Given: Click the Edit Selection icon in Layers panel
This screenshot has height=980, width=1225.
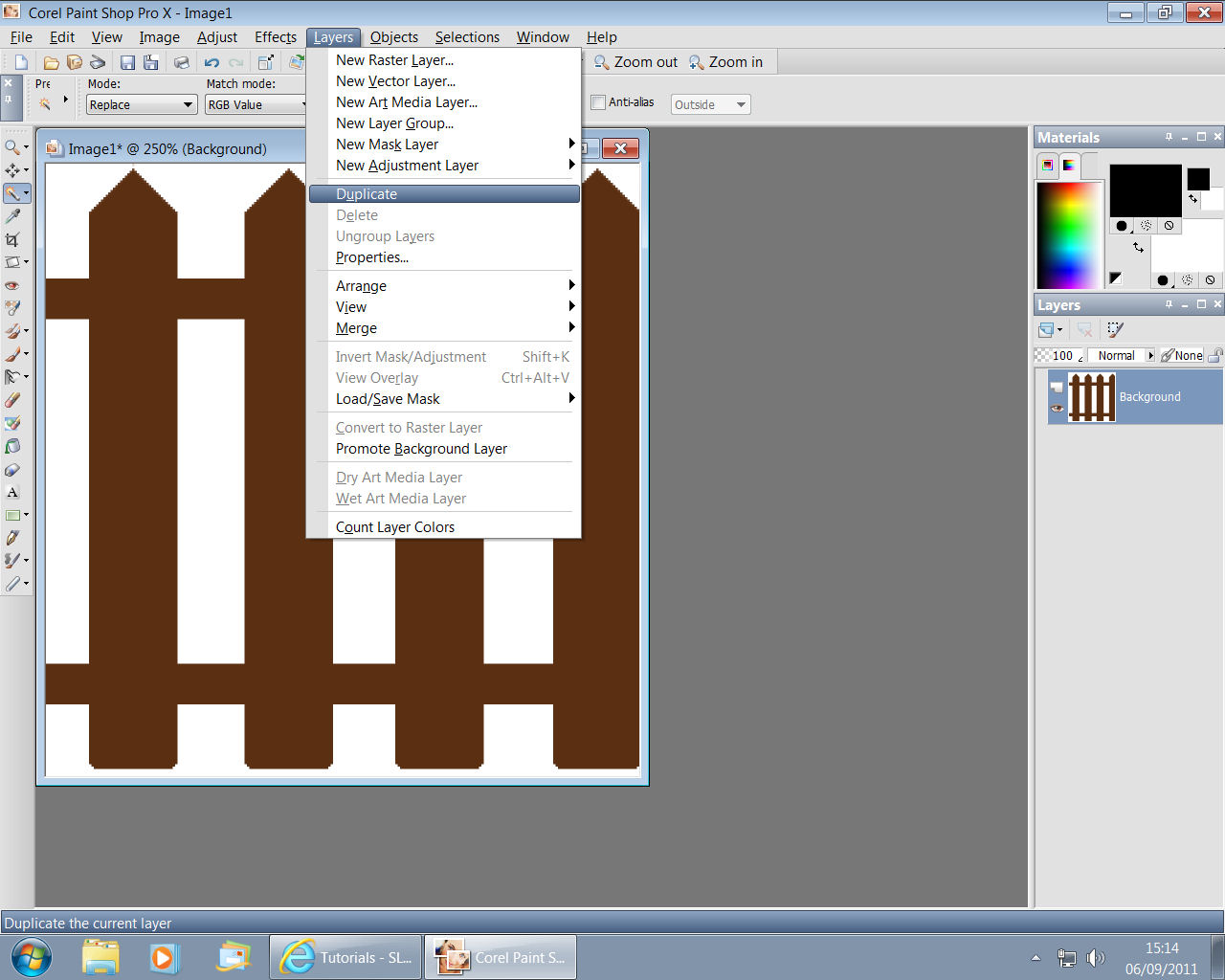Looking at the screenshot, I should point(1115,329).
